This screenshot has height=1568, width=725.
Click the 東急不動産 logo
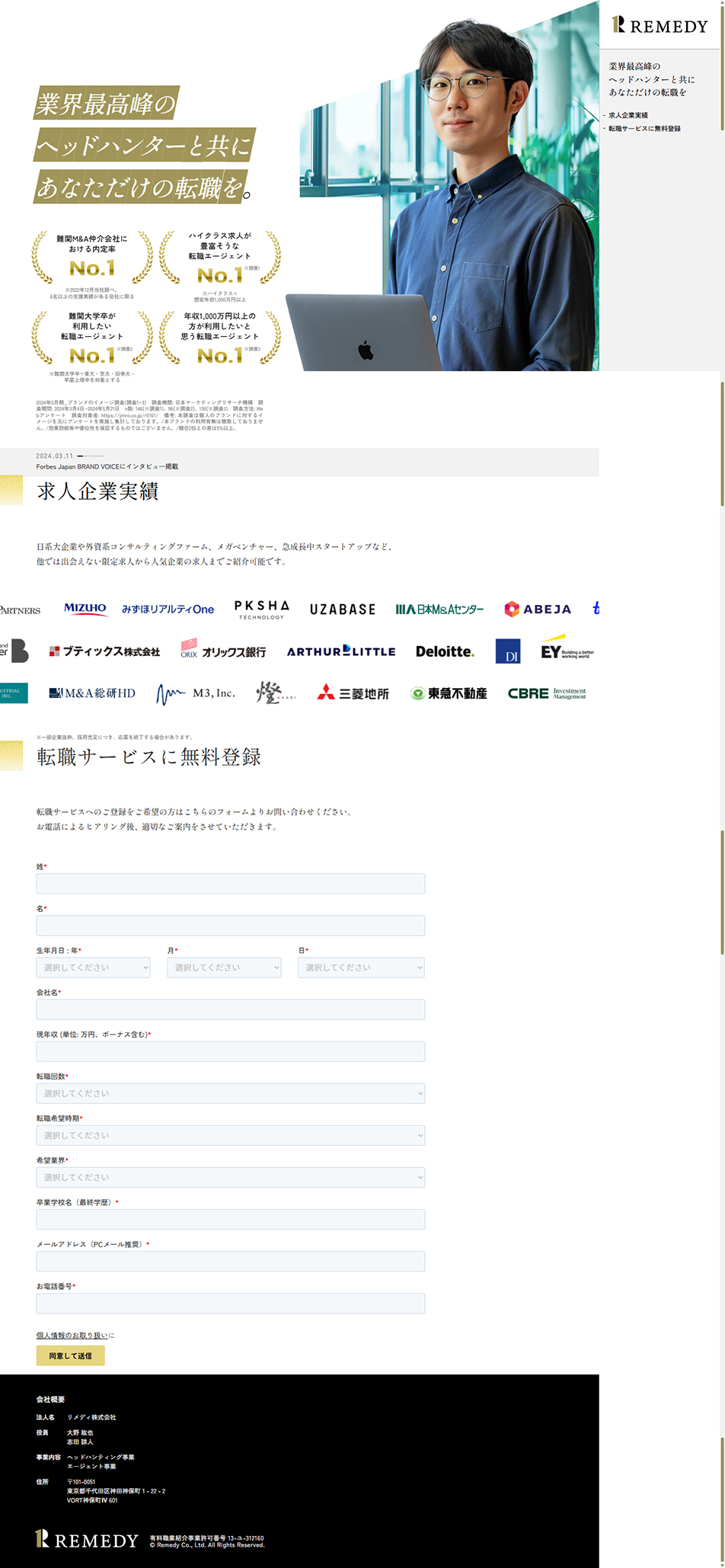tap(449, 693)
